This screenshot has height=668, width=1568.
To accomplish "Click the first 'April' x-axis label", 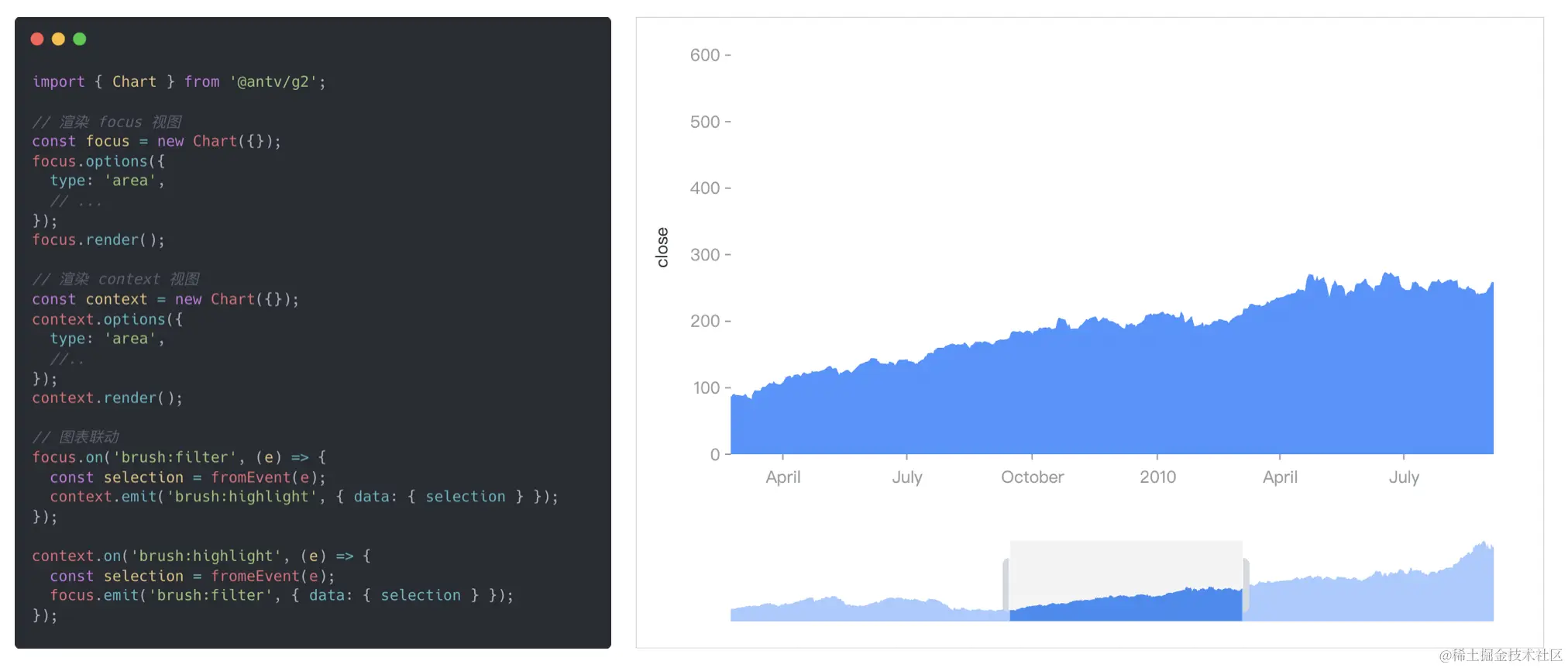I will tap(783, 477).
